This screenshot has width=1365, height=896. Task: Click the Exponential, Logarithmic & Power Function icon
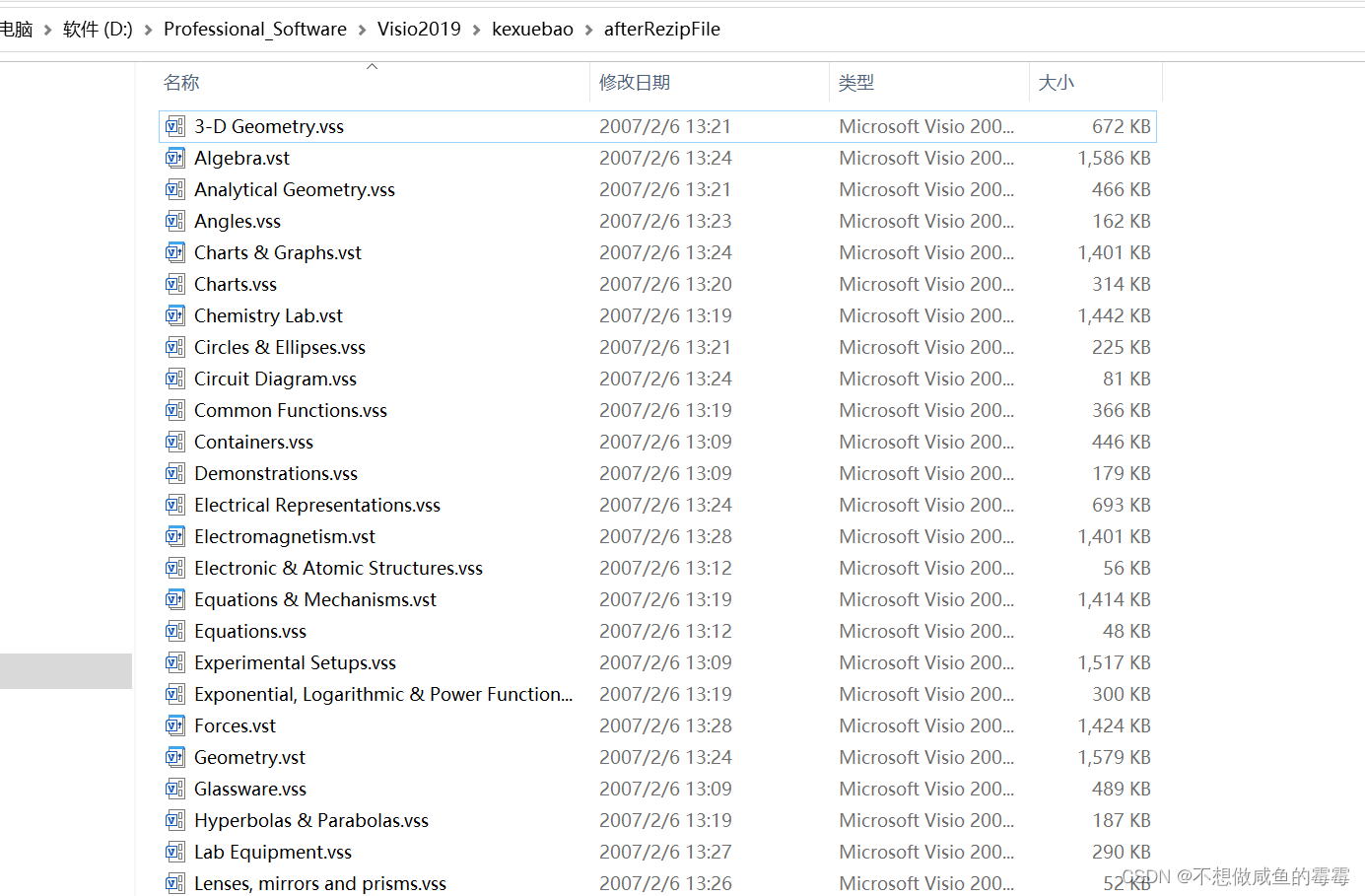click(174, 694)
